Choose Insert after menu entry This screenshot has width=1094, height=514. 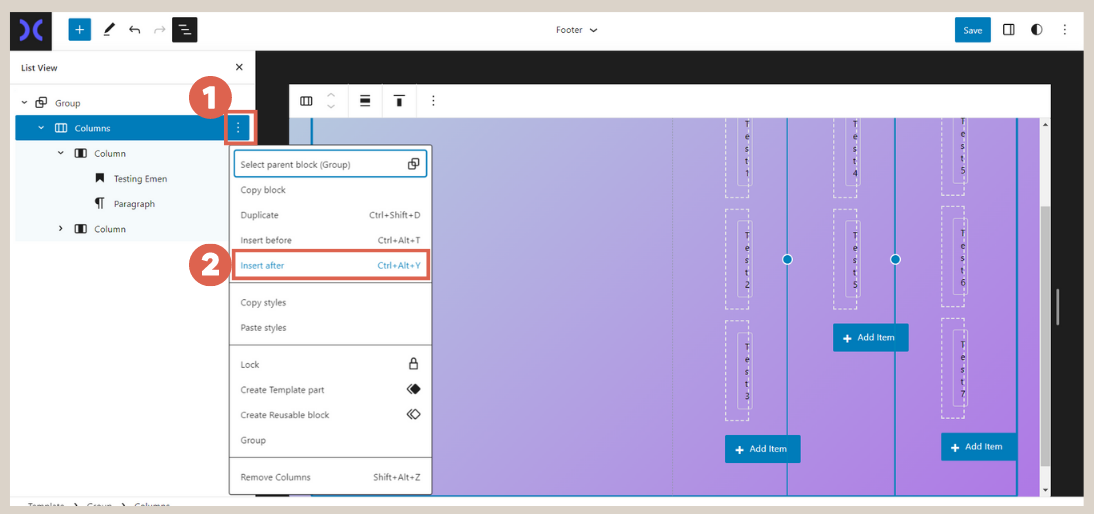point(330,266)
